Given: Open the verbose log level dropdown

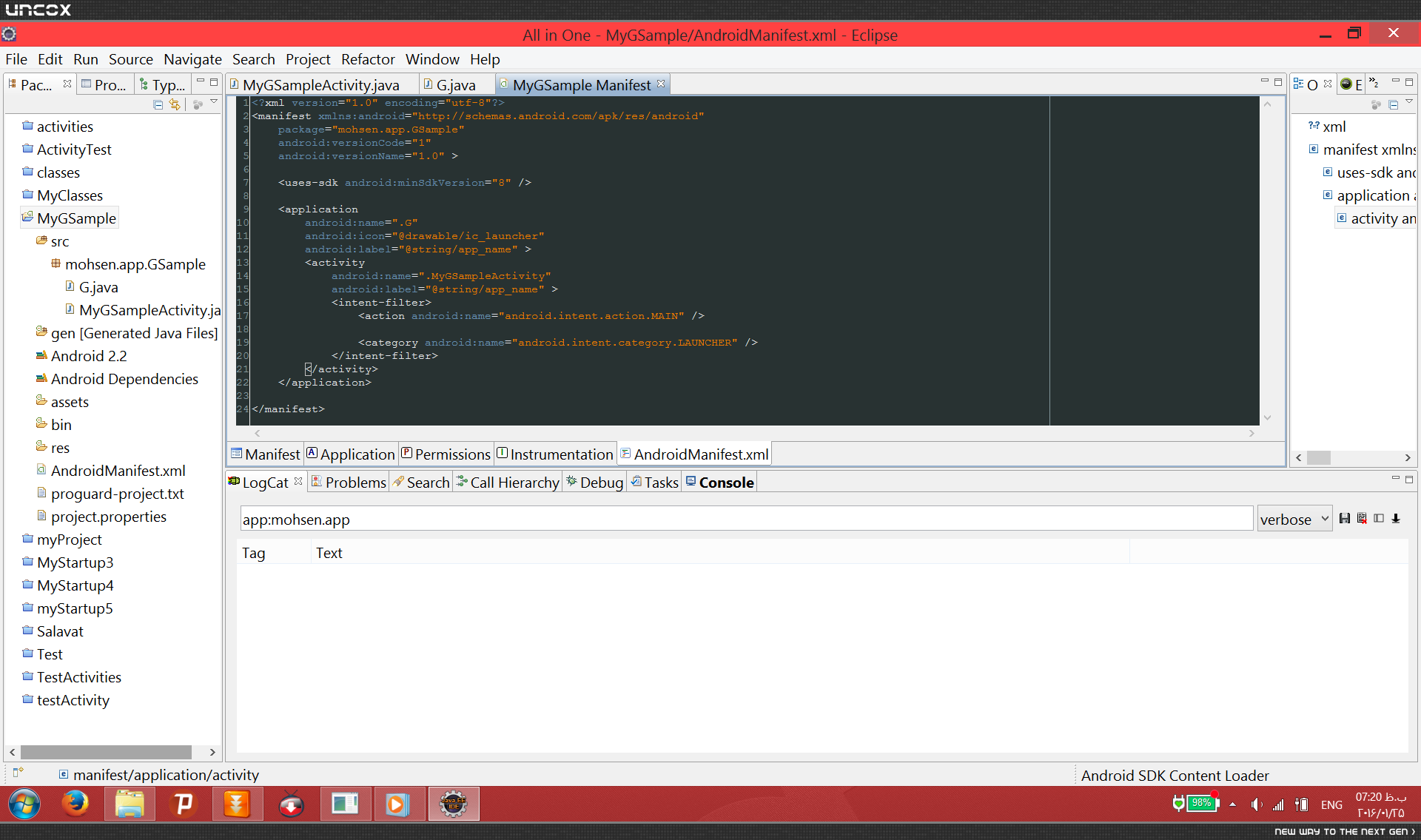Looking at the screenshot, I should 1294,519.
